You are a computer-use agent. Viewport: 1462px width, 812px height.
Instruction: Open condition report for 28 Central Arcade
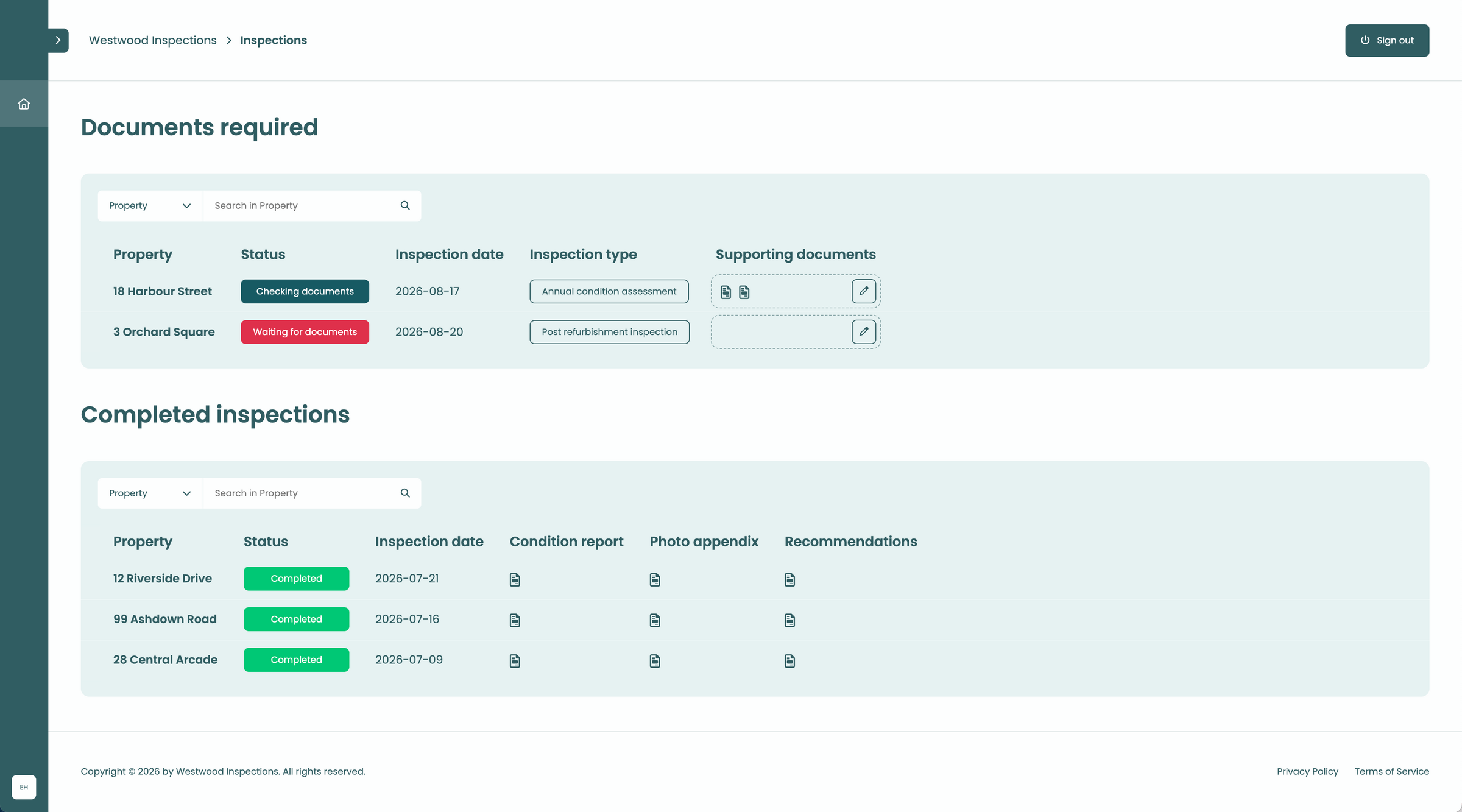(515, 661)
